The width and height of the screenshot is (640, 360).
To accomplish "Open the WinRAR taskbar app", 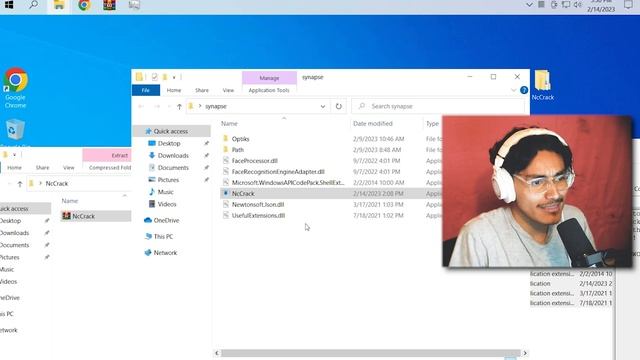I will (x=109, y=5).
